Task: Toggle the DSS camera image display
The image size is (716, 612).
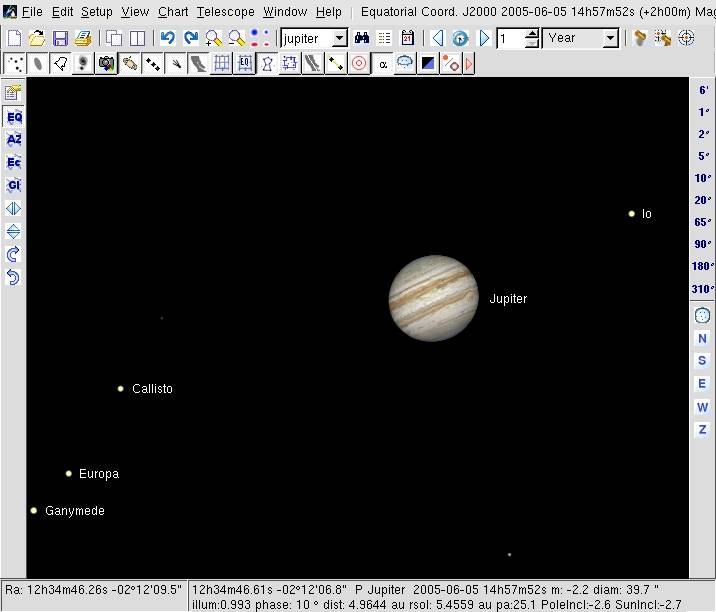Action: coord(106,64)
